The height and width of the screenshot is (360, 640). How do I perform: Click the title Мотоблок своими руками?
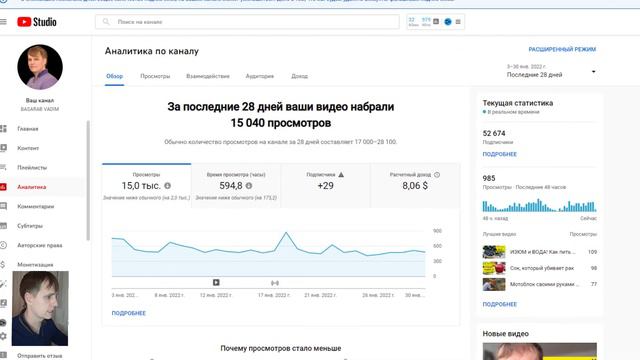tap(544, 284)
